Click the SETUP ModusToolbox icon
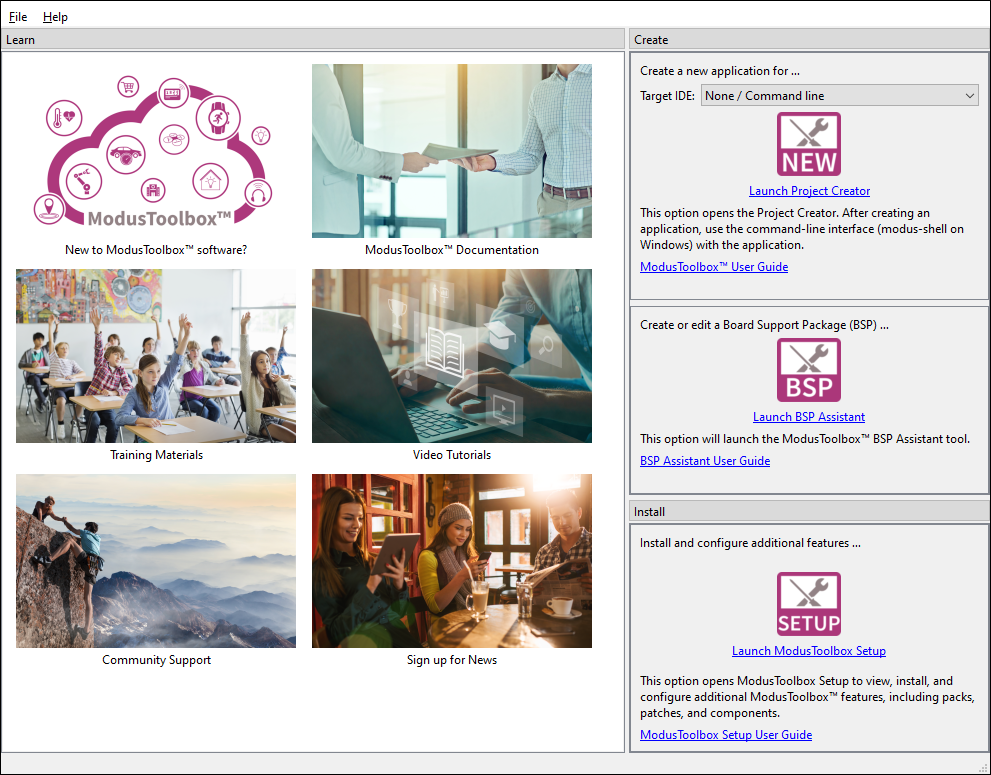The width and height of the screenshot is (991, 775). point(808,604)
